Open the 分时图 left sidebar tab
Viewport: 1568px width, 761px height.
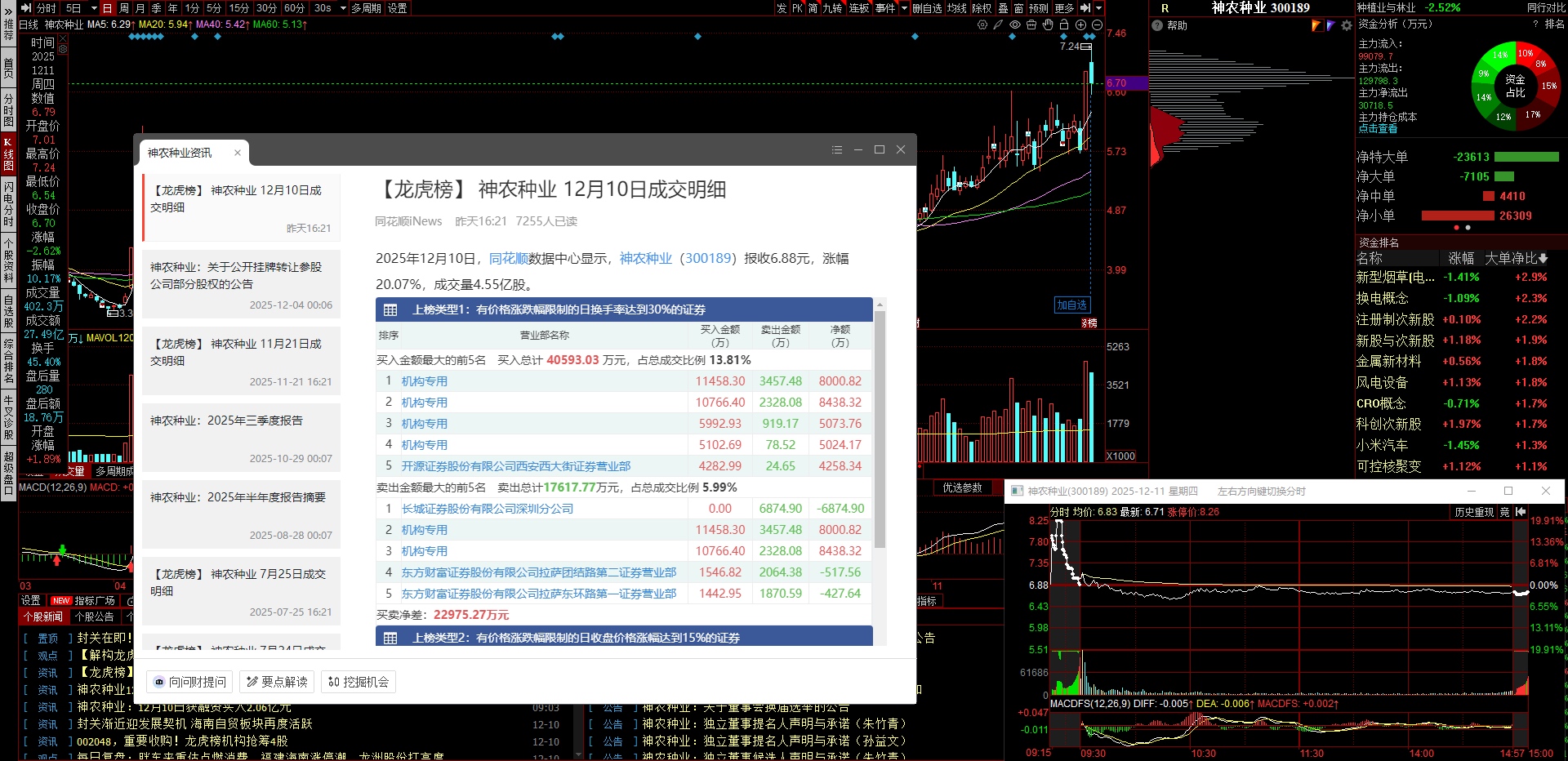coord(8,109)
